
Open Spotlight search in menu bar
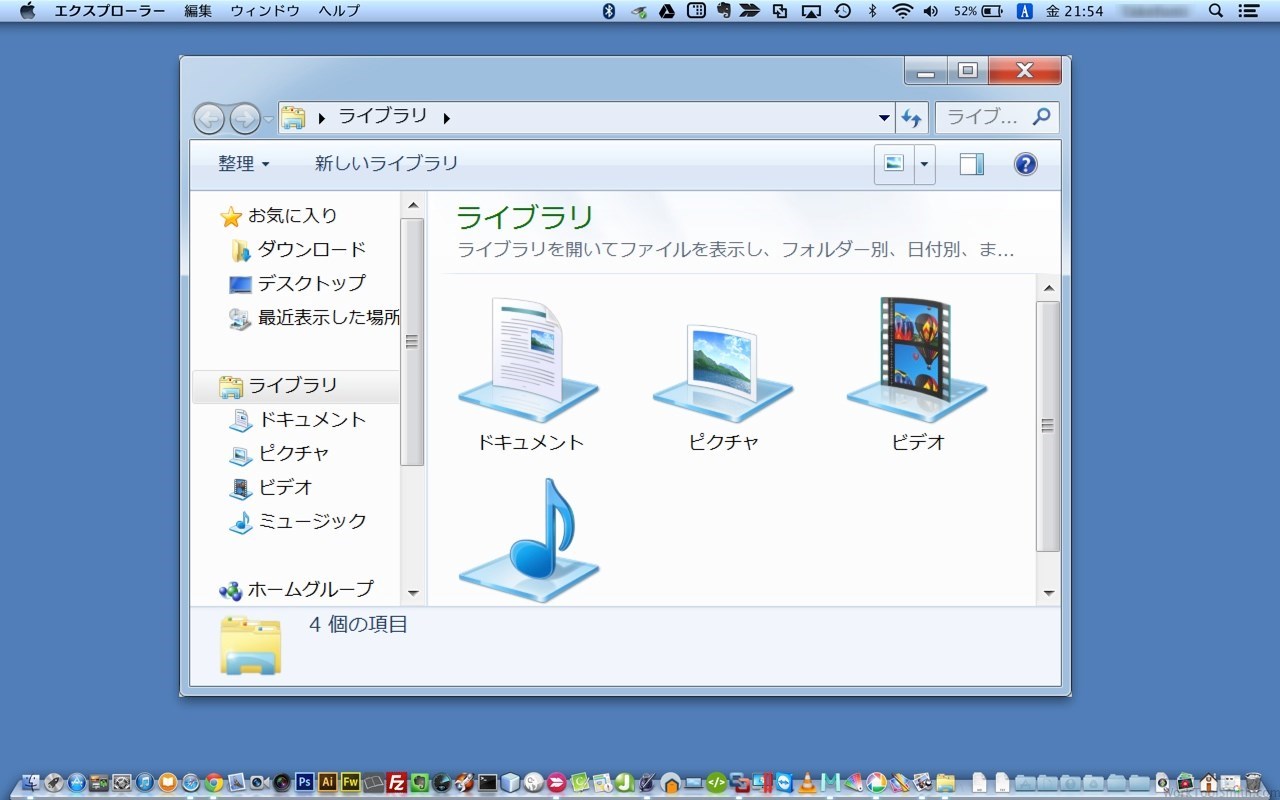(1216, 11)
